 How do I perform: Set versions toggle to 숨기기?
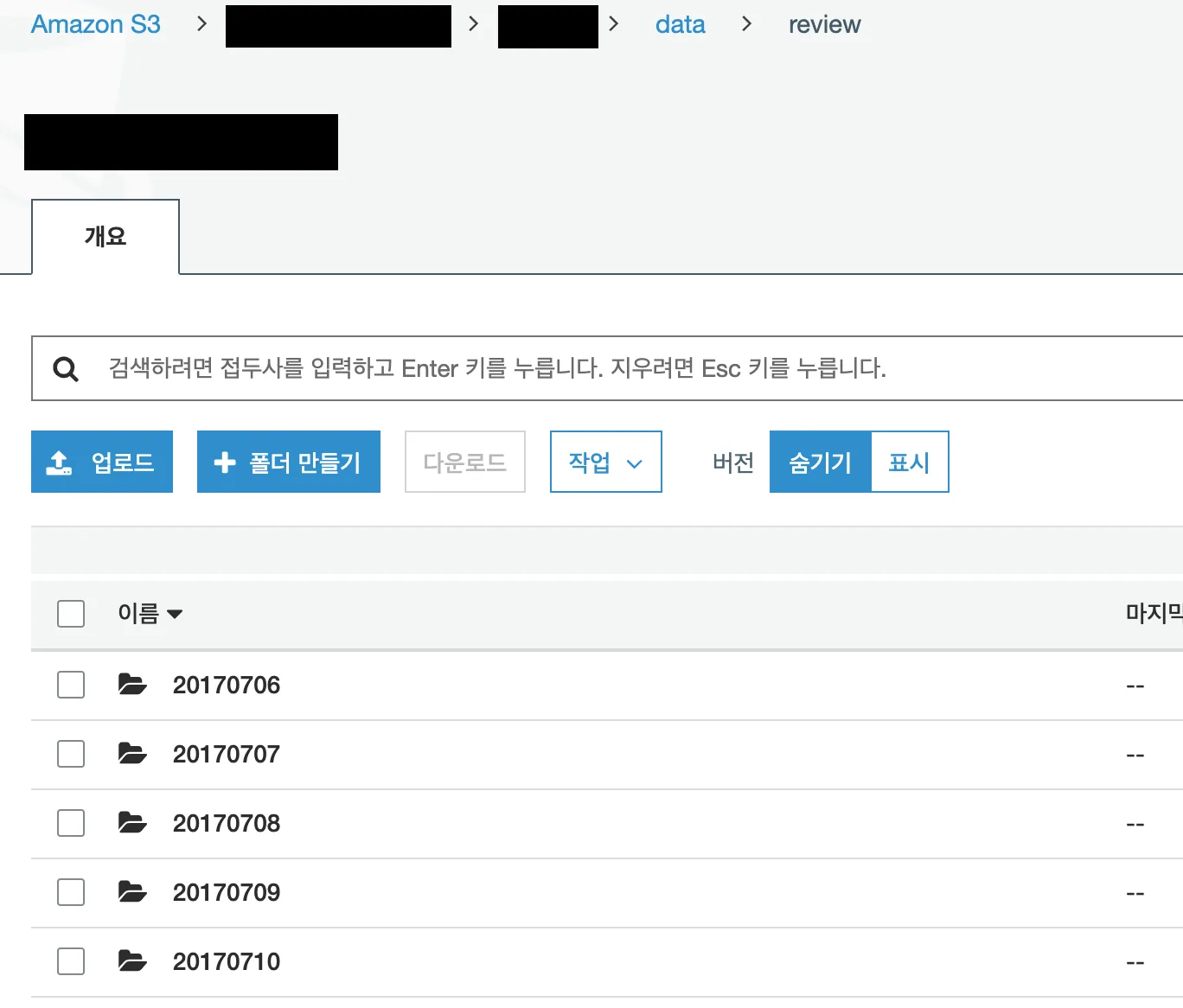[x=820, y=463]
